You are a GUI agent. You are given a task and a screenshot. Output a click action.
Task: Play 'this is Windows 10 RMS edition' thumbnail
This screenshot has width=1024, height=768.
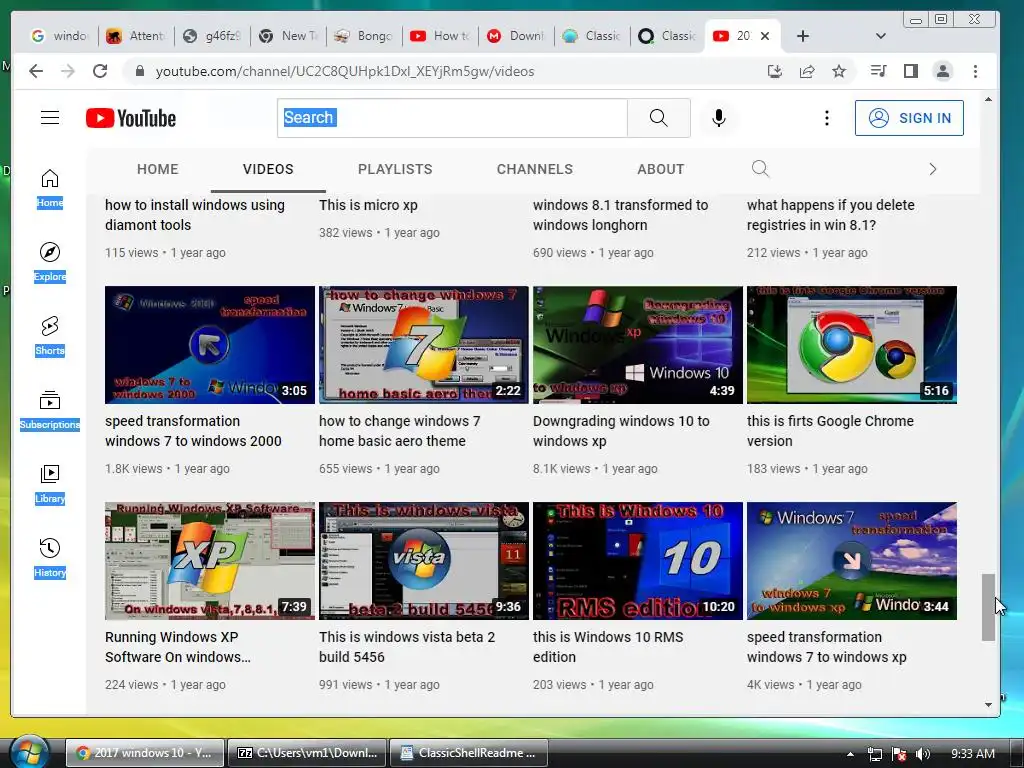[637, 561]
